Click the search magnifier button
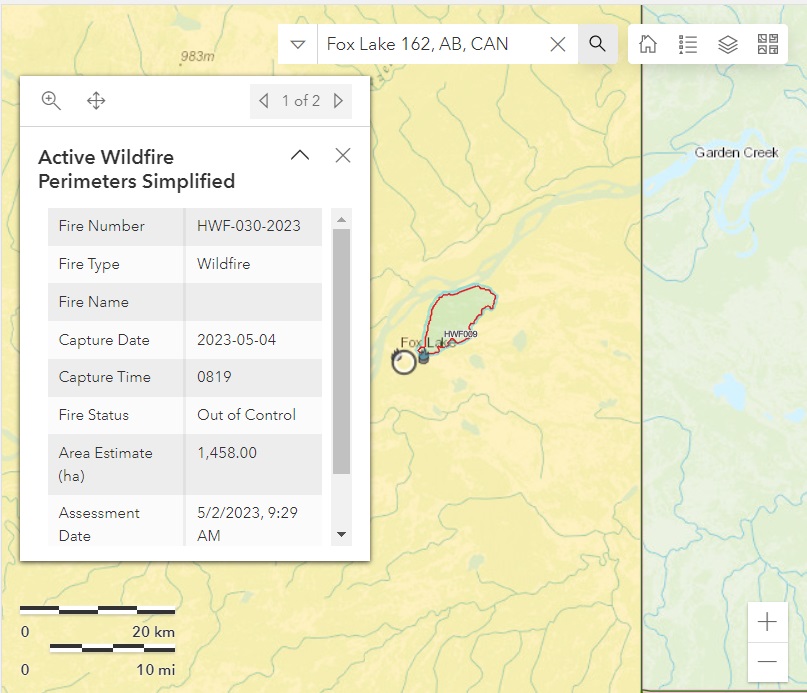807x693 pixels. [597, 44]
